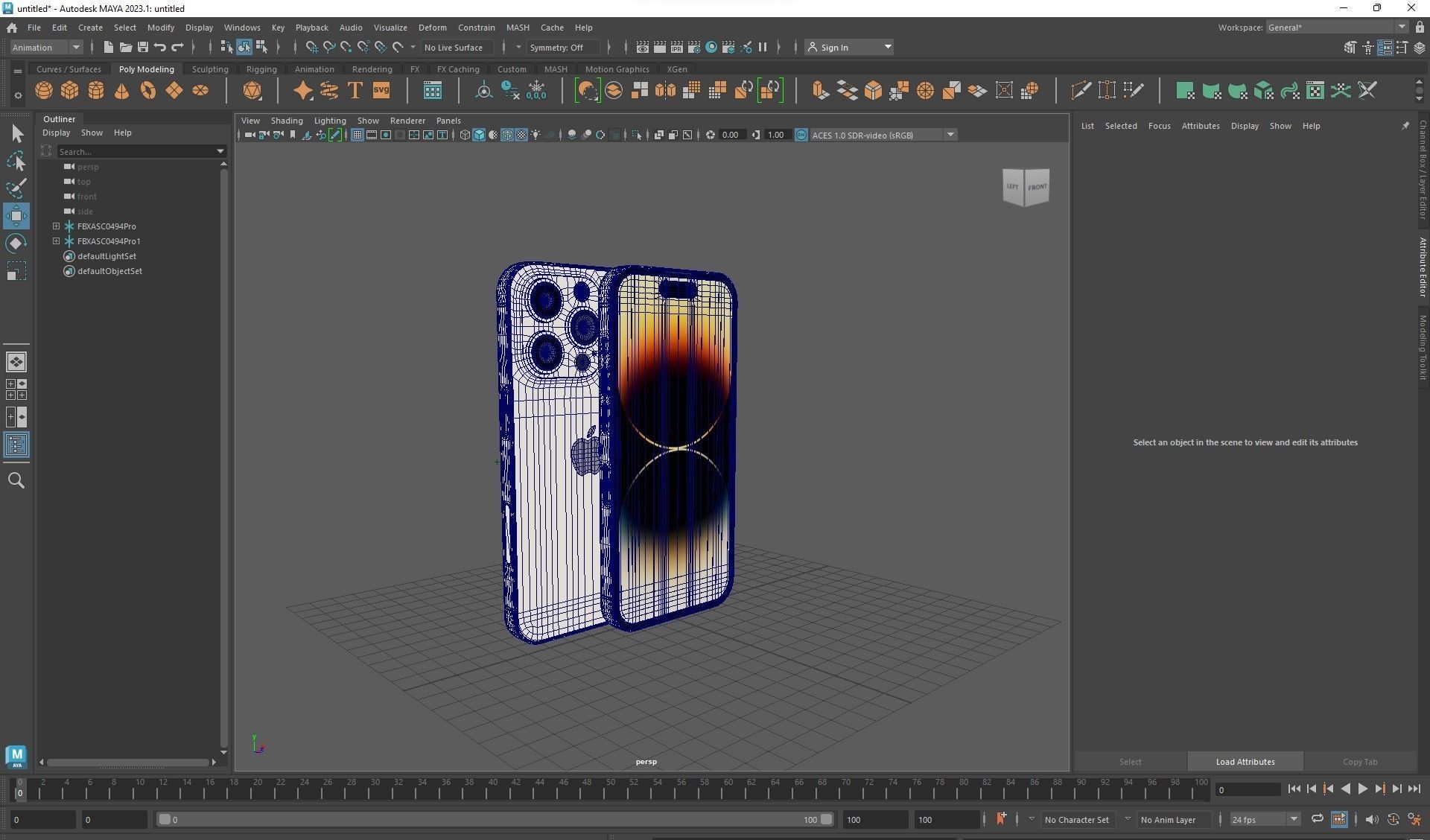The height and width of the screenshot is (840, 1430).
Task: Click the No Live Surface field
Action: tap(457, 48)
